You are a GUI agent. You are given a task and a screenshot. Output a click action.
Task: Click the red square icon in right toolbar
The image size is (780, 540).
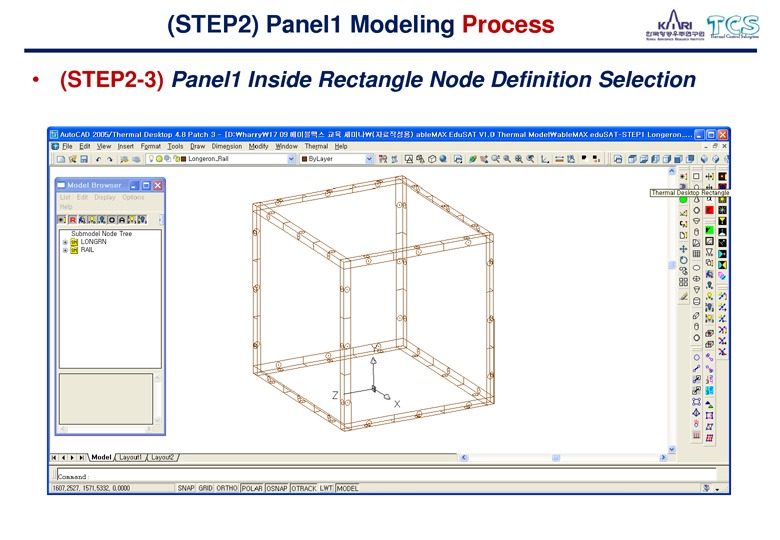click(x=709, y=210)
